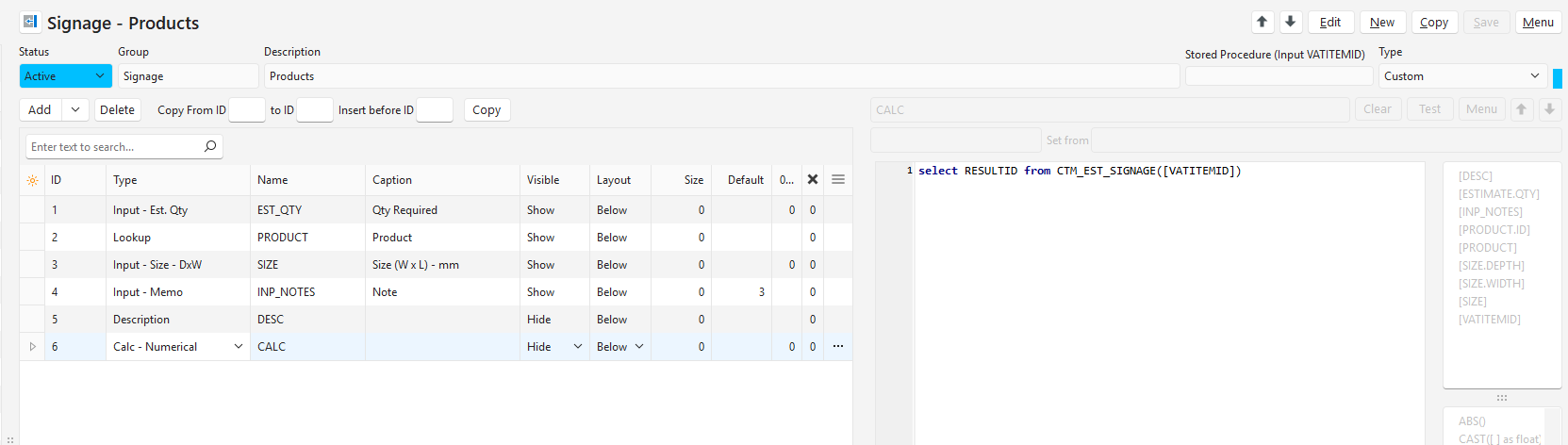Click the Delete button

[118, 110]
